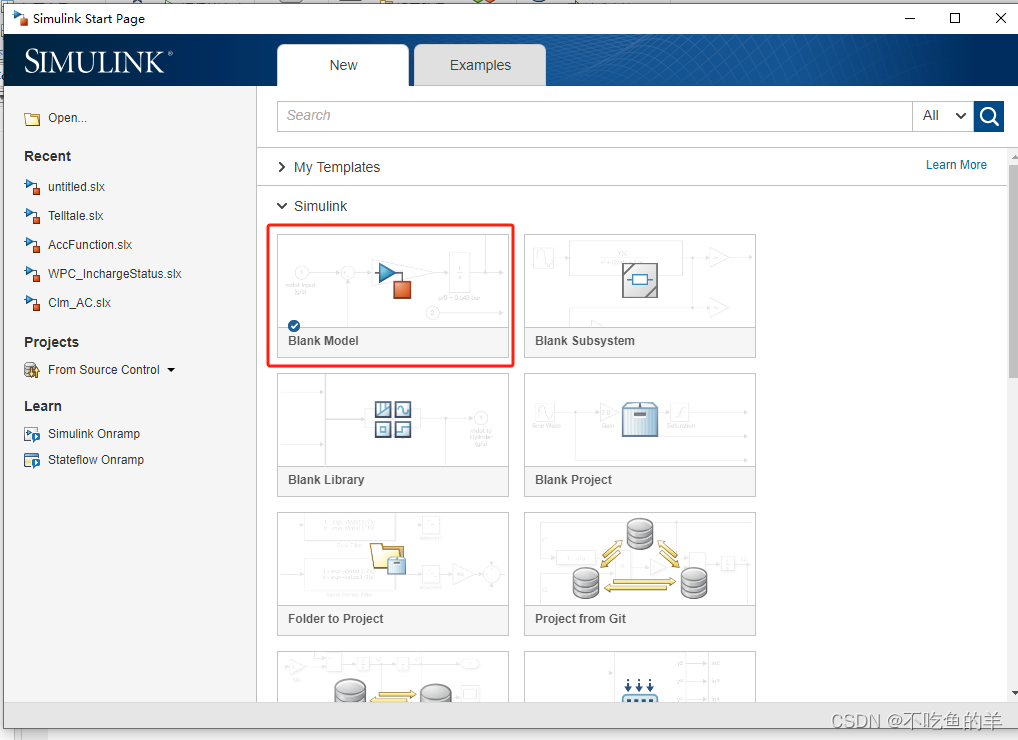The height and width of the screenshot is (740, 1018).
Task: Select the Project from Git label
Action: tap(580, 619)
